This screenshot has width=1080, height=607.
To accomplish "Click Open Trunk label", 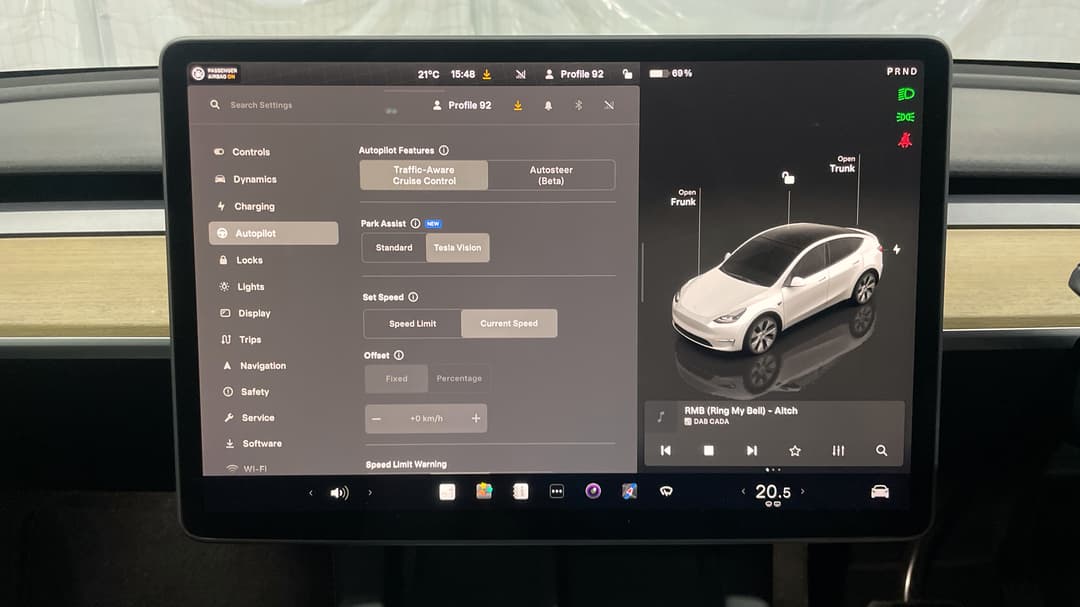I will click(842, 164).
